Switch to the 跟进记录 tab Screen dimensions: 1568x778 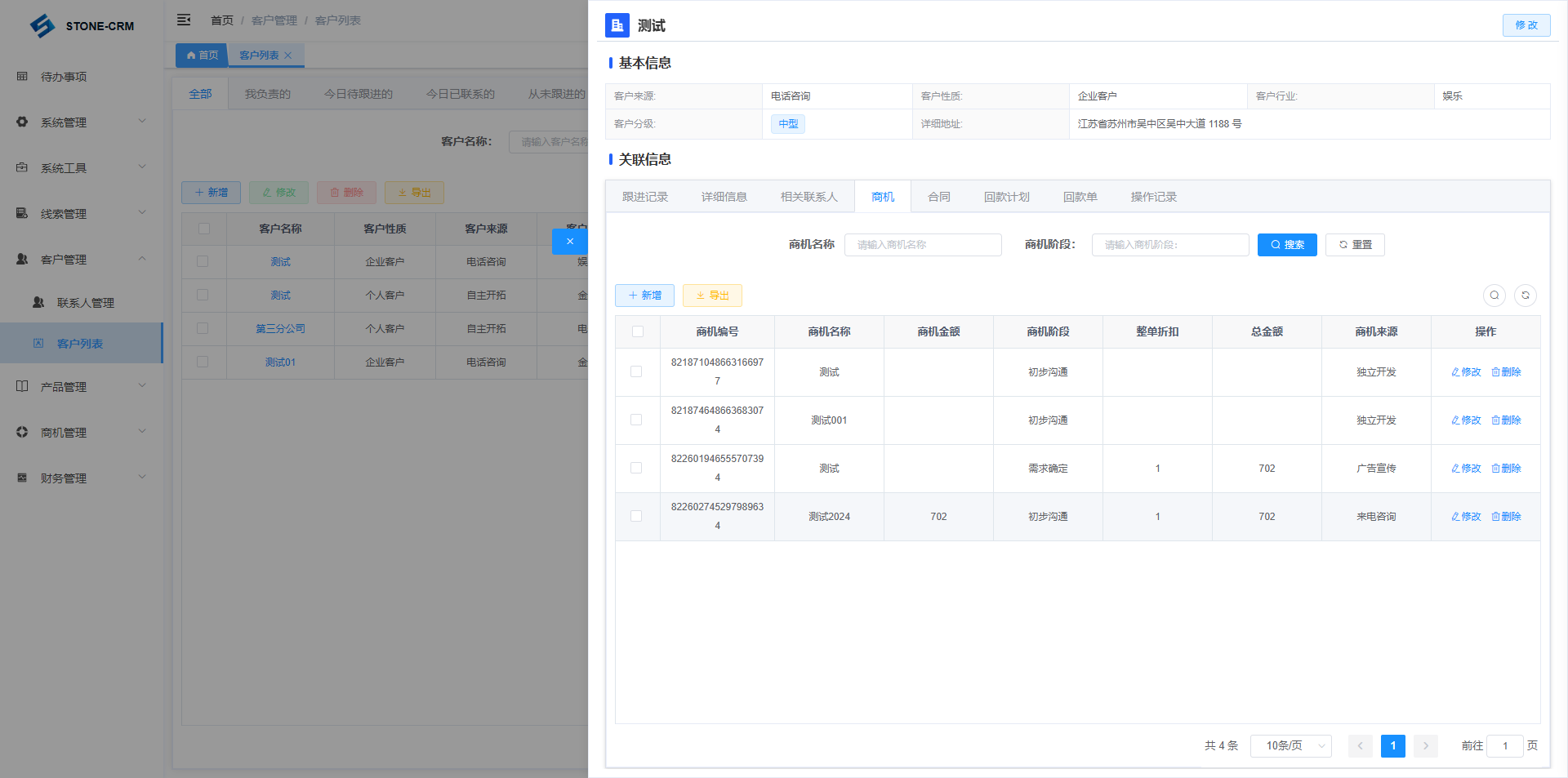(x=645, y=197)
